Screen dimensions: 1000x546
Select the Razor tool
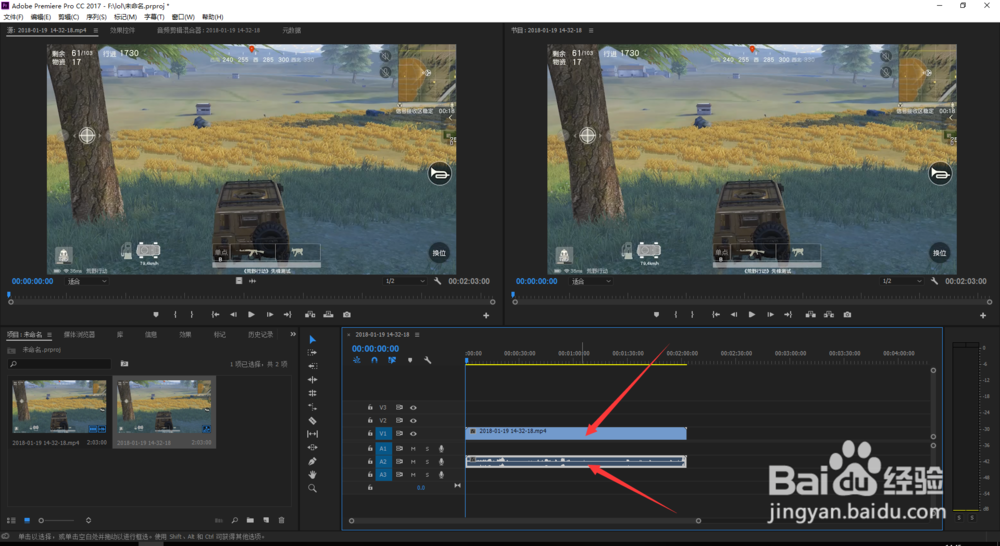coord(312,420)
